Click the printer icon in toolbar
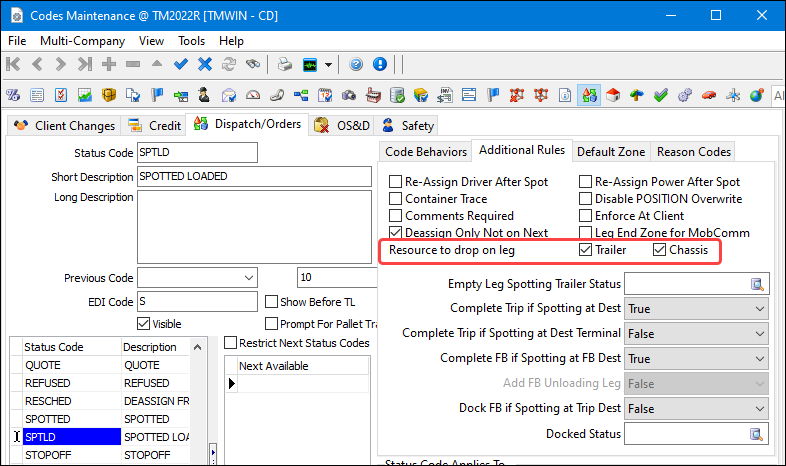This screenshot has width=786, height=466. 284,64
